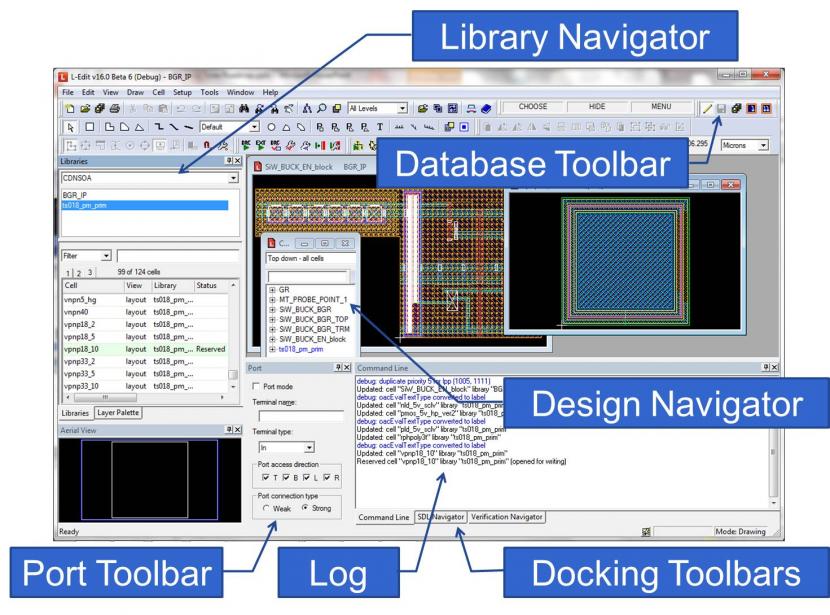Click the blue book library icon
The height and width of the screenshot is (615, 830).
(x=486, y=108)
